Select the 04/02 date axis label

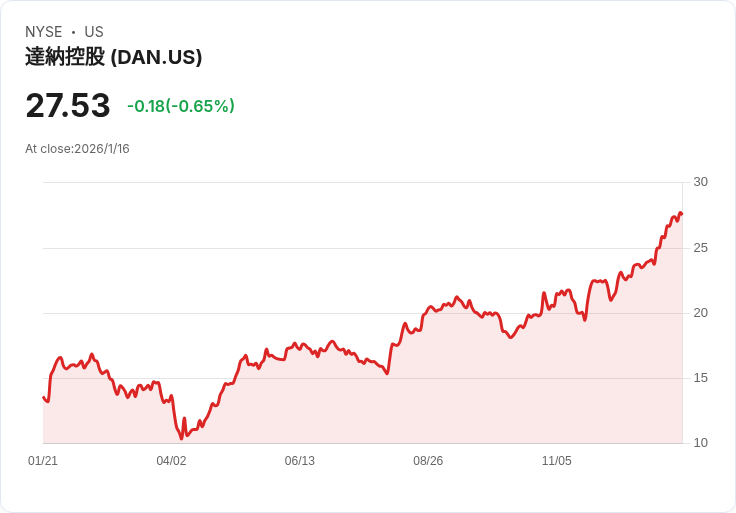click(x=171, y=461)
